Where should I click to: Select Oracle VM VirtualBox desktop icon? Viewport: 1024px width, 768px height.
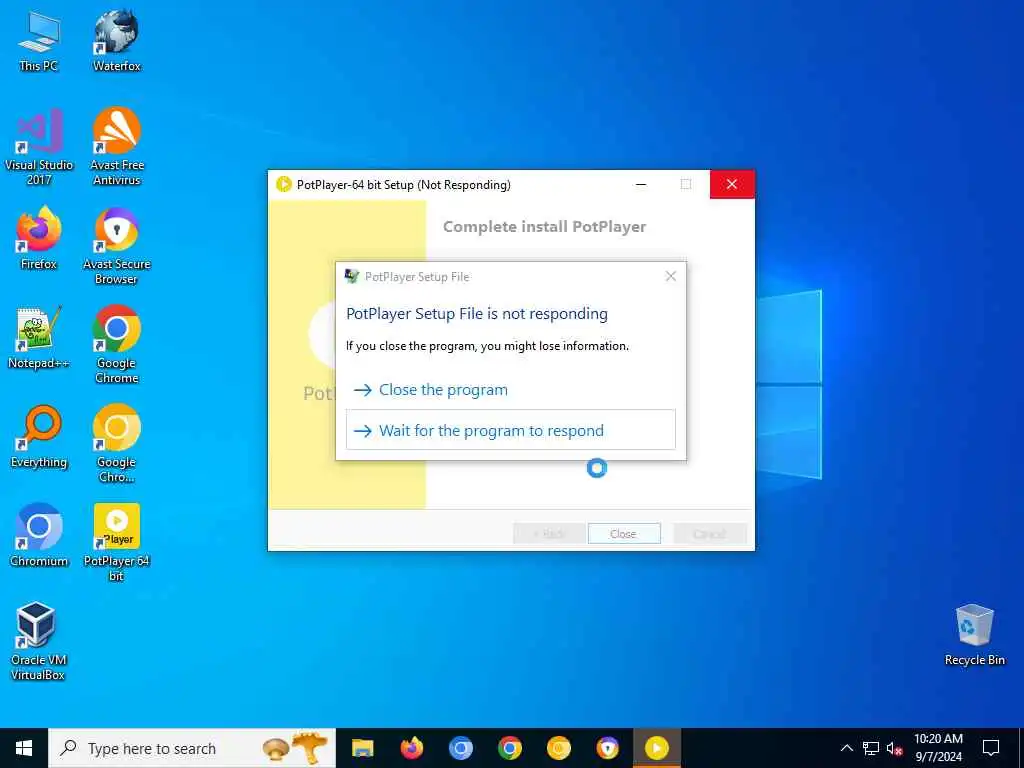(x=37, y=642)
